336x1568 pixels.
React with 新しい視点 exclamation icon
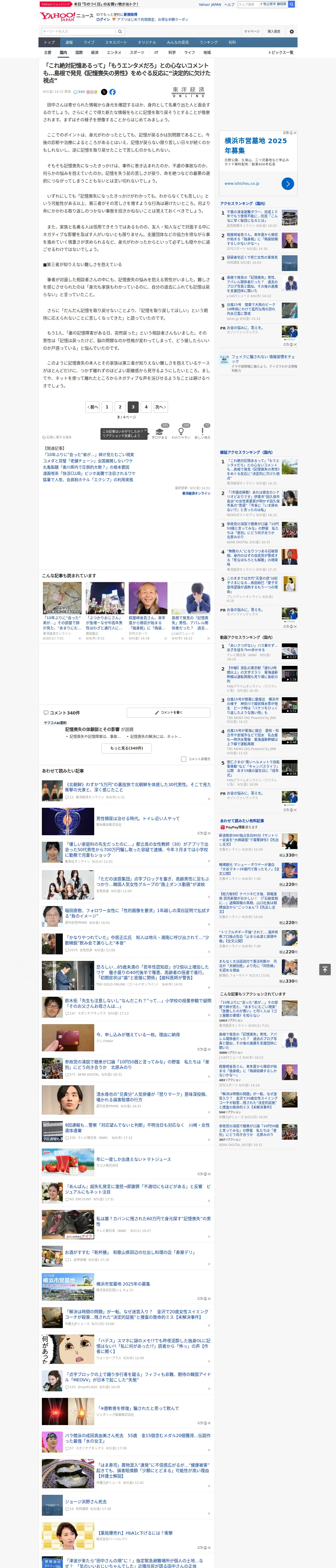pos(203,431)
